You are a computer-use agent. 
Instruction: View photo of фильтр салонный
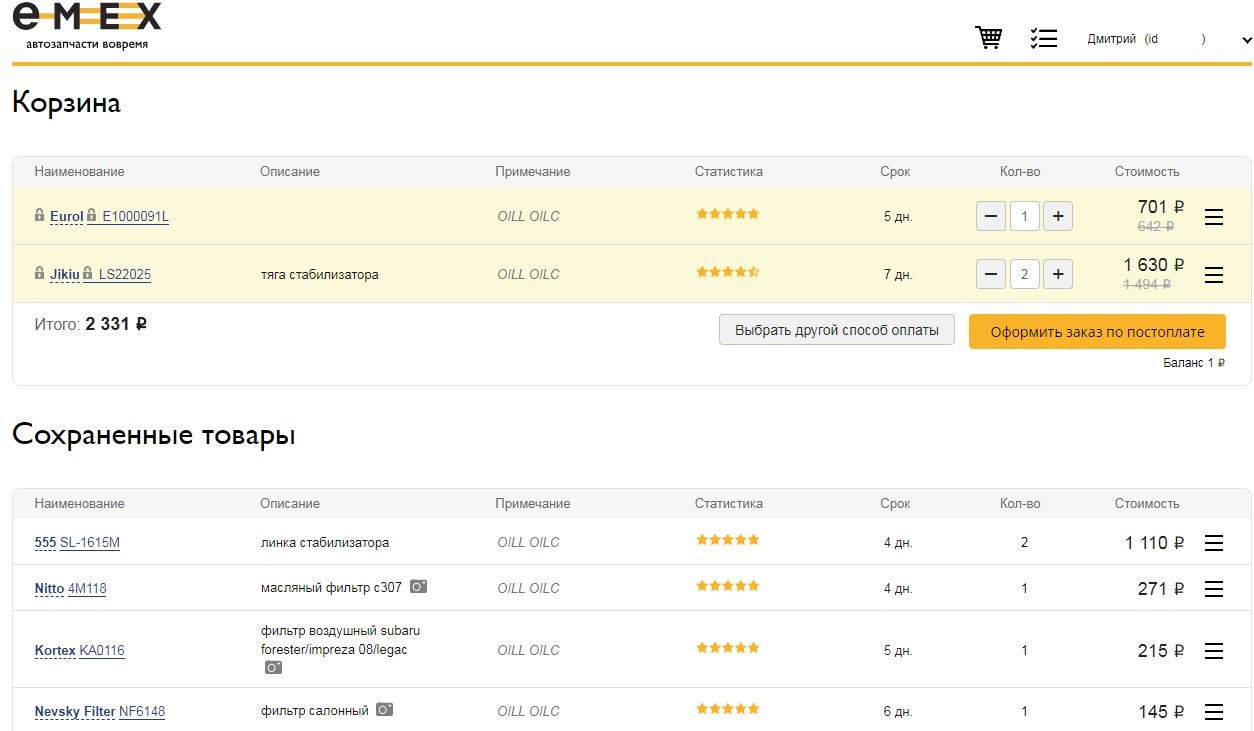click(385, 710)
